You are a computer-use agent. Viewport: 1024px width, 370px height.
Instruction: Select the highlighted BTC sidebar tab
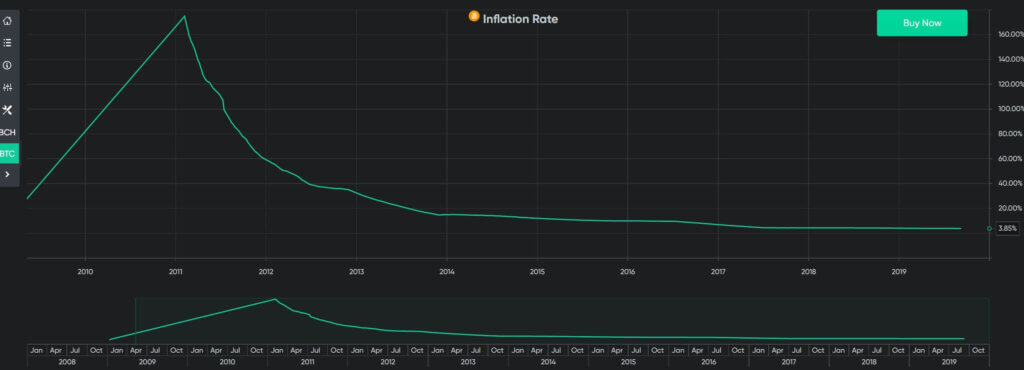(x=9, y=154)
